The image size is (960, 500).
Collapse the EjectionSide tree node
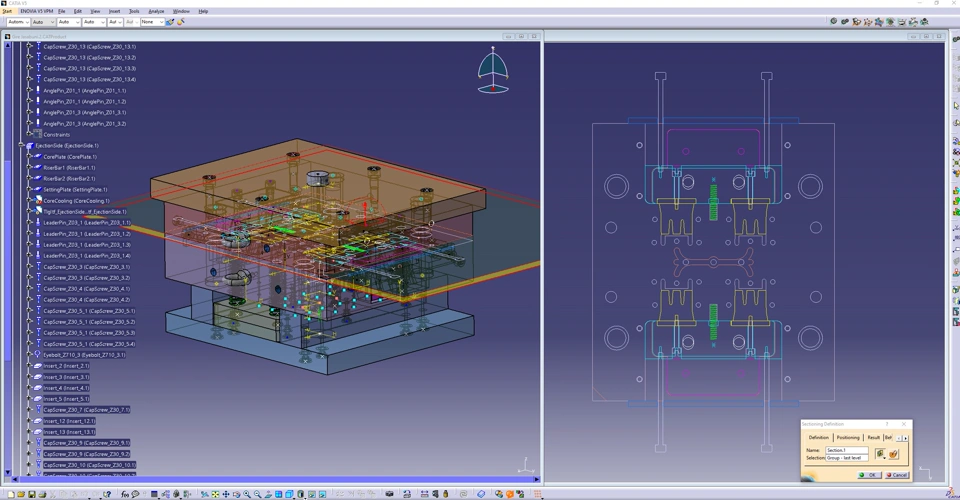(21, 146)
